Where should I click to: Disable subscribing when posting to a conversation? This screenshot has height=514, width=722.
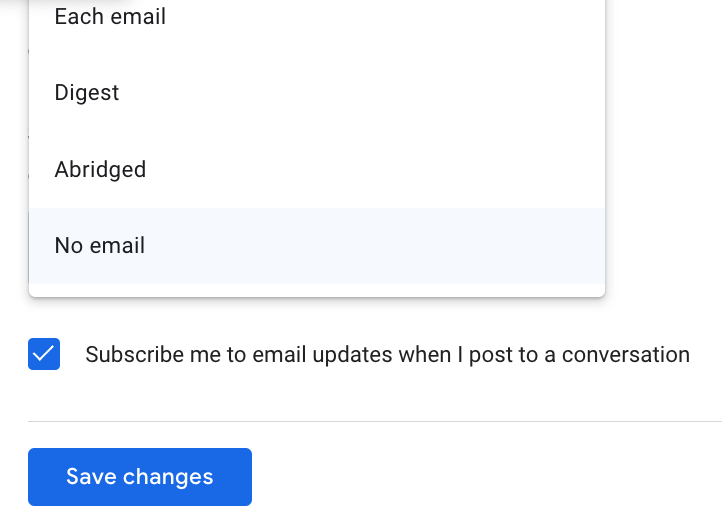(x=44, y=354)
